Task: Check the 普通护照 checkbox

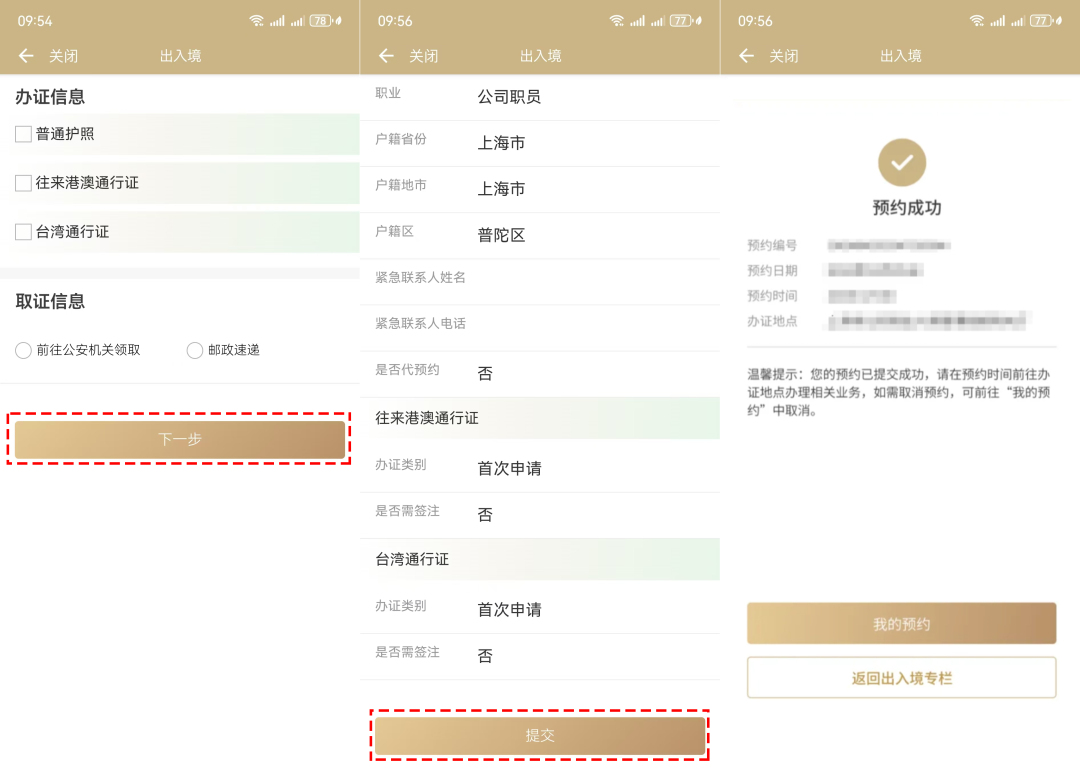Action: tap(24, 134)
